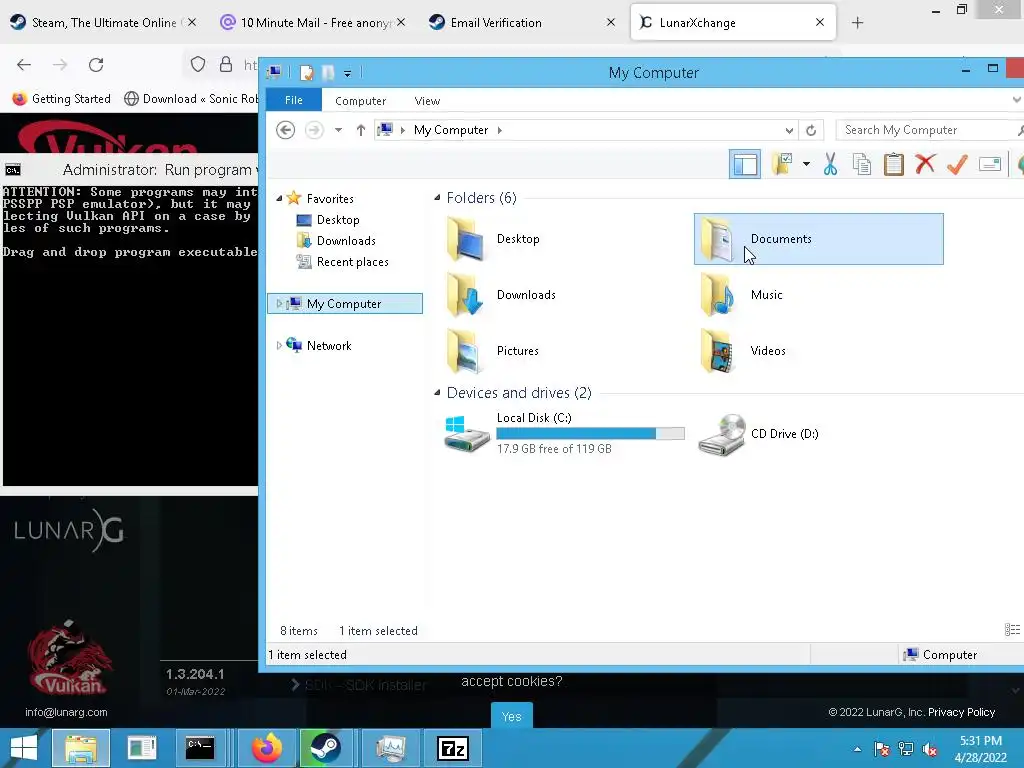Click the Paste clipboard icon
The width and height of the screenshot is (1024, 768).
(893, 164)
